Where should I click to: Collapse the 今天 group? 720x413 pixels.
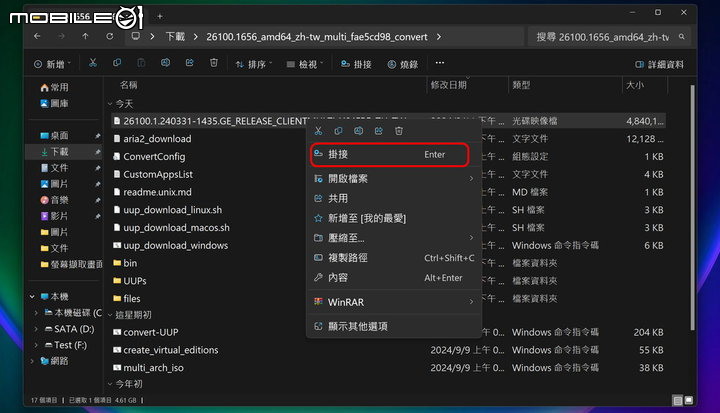pyautogui.click(x=110, y=104)
